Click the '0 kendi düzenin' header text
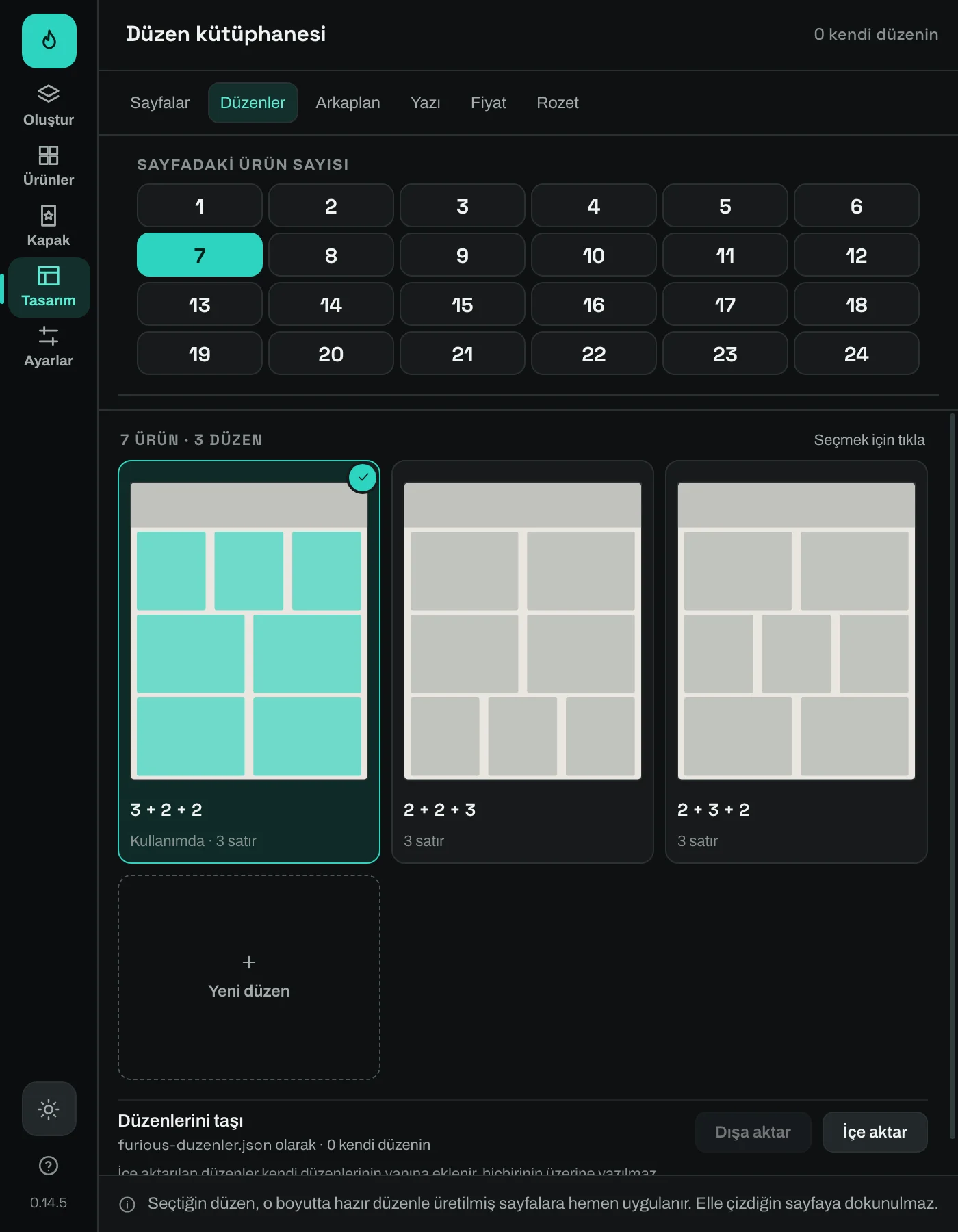Viewport: 958px width, 1232px height. click(876, 34)
